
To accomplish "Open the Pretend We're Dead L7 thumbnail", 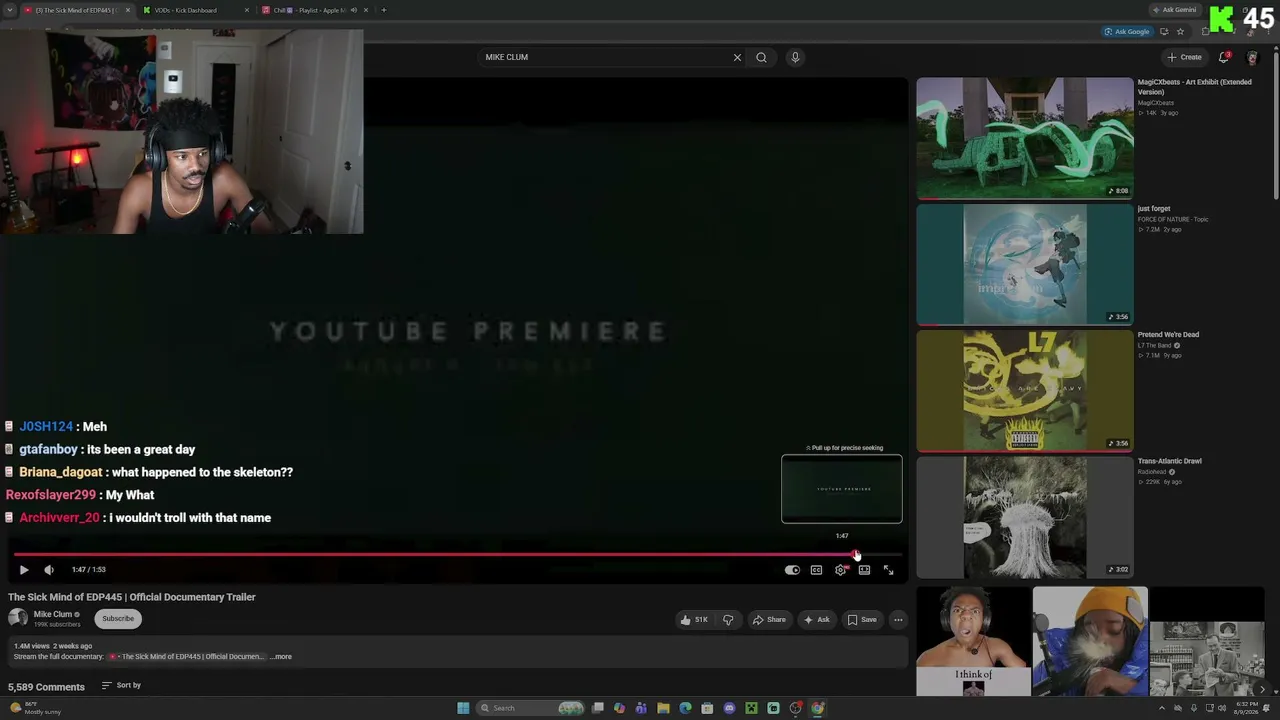I will [1025, 391].
